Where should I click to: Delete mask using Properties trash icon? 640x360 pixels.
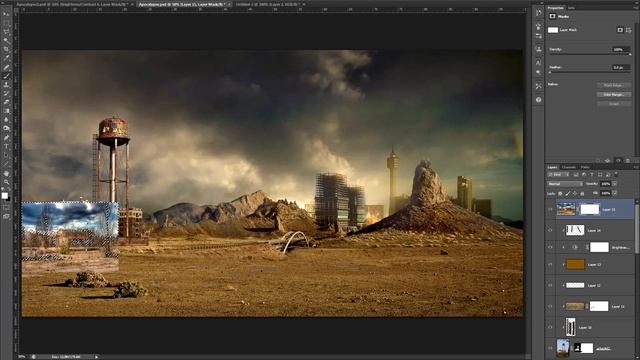(628, 160)
